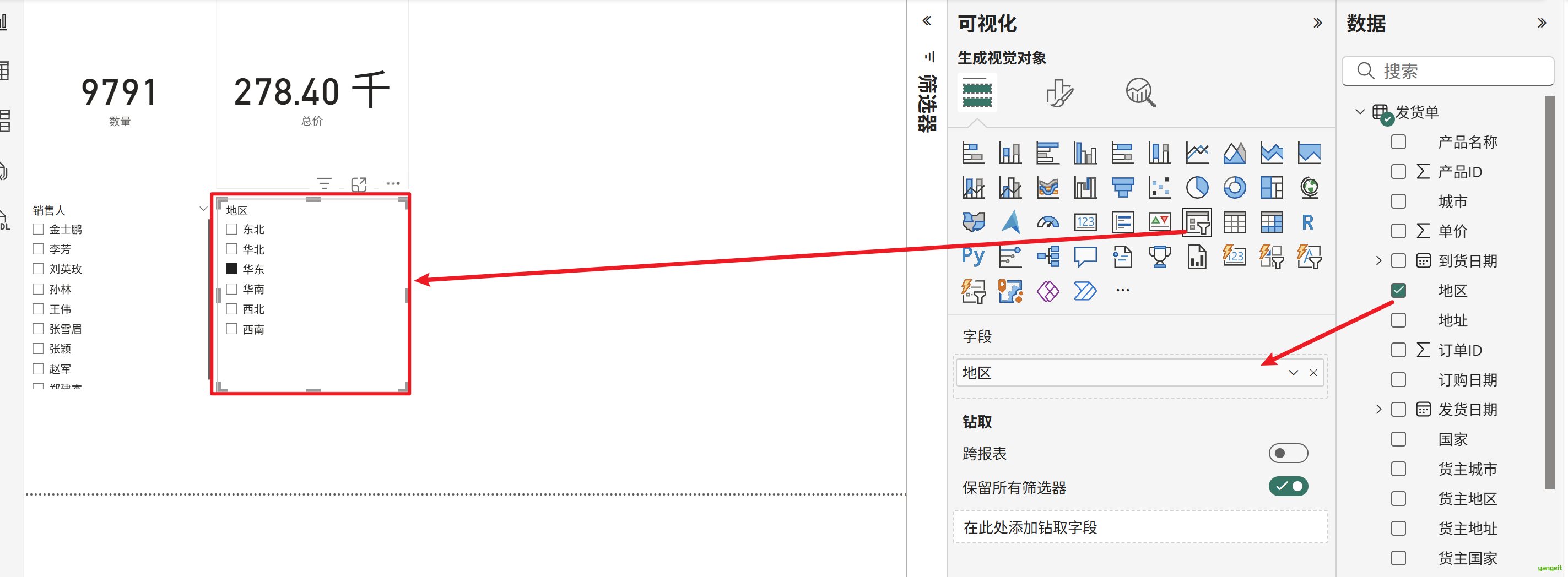Pick the gauge visual icon
Viewport: 1568px width, 577px height.
[1047, 222]
